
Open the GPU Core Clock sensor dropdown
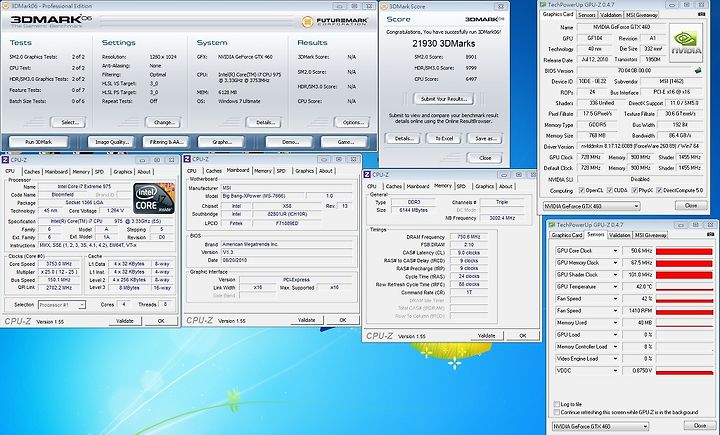pyautogui.click(x=615, y=251)
